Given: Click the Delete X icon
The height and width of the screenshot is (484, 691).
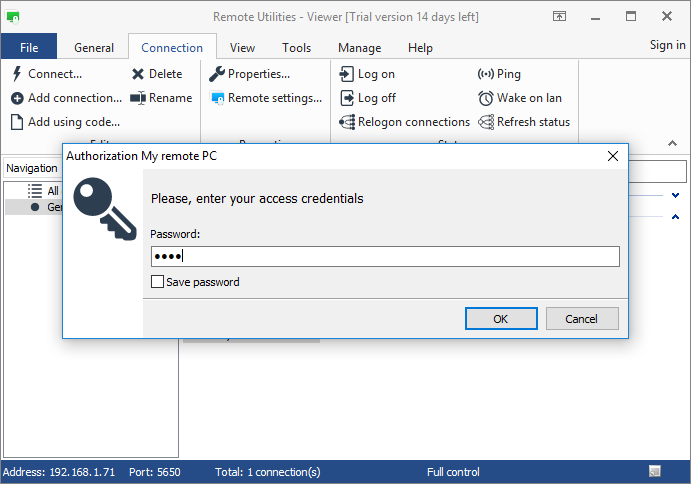Looking at the screenshot, I should click(138, 74).
